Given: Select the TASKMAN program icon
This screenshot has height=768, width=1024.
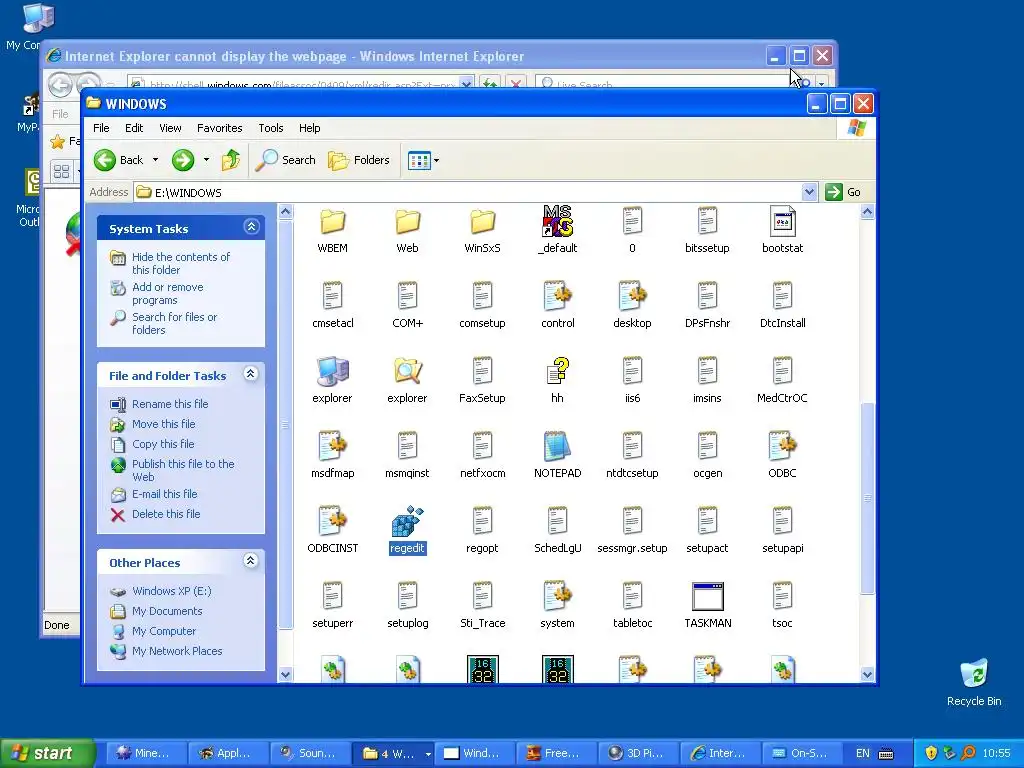Looking at the screenshot, I should point(707,596).
